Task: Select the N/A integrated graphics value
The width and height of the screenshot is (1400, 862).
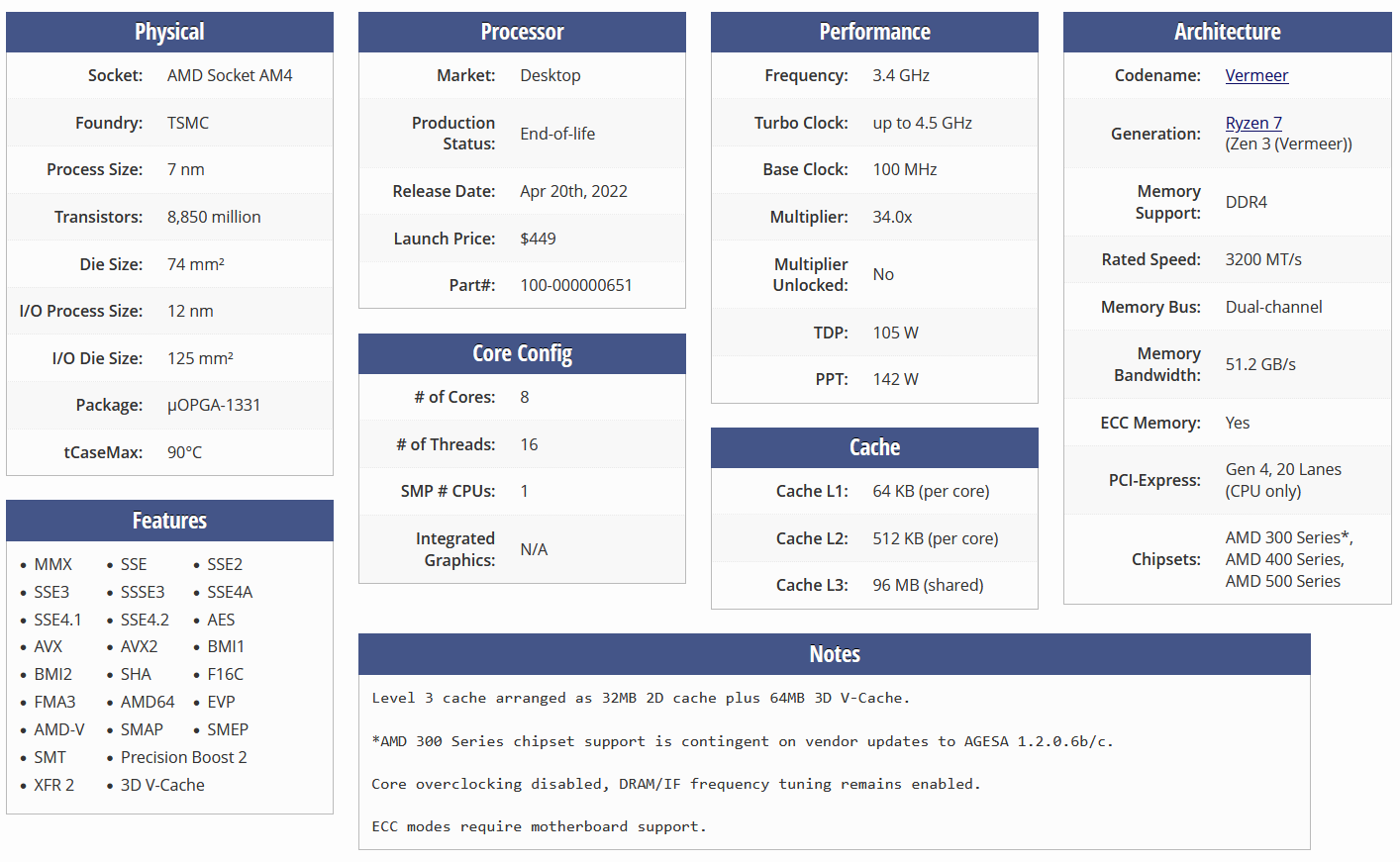Action: click(534, 549)
